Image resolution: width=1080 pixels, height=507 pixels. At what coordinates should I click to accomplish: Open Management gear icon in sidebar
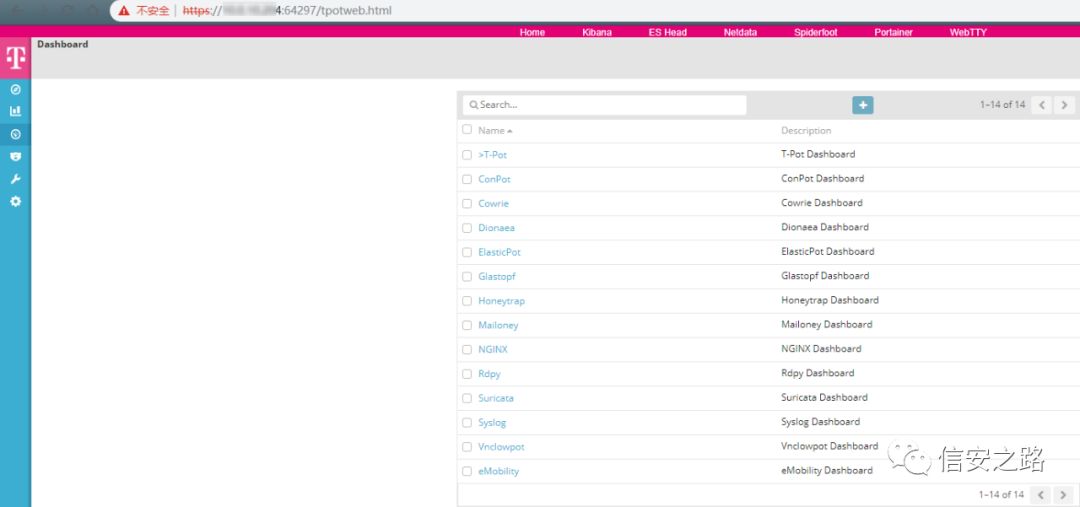pyautogui.click(x=15, y=201)
